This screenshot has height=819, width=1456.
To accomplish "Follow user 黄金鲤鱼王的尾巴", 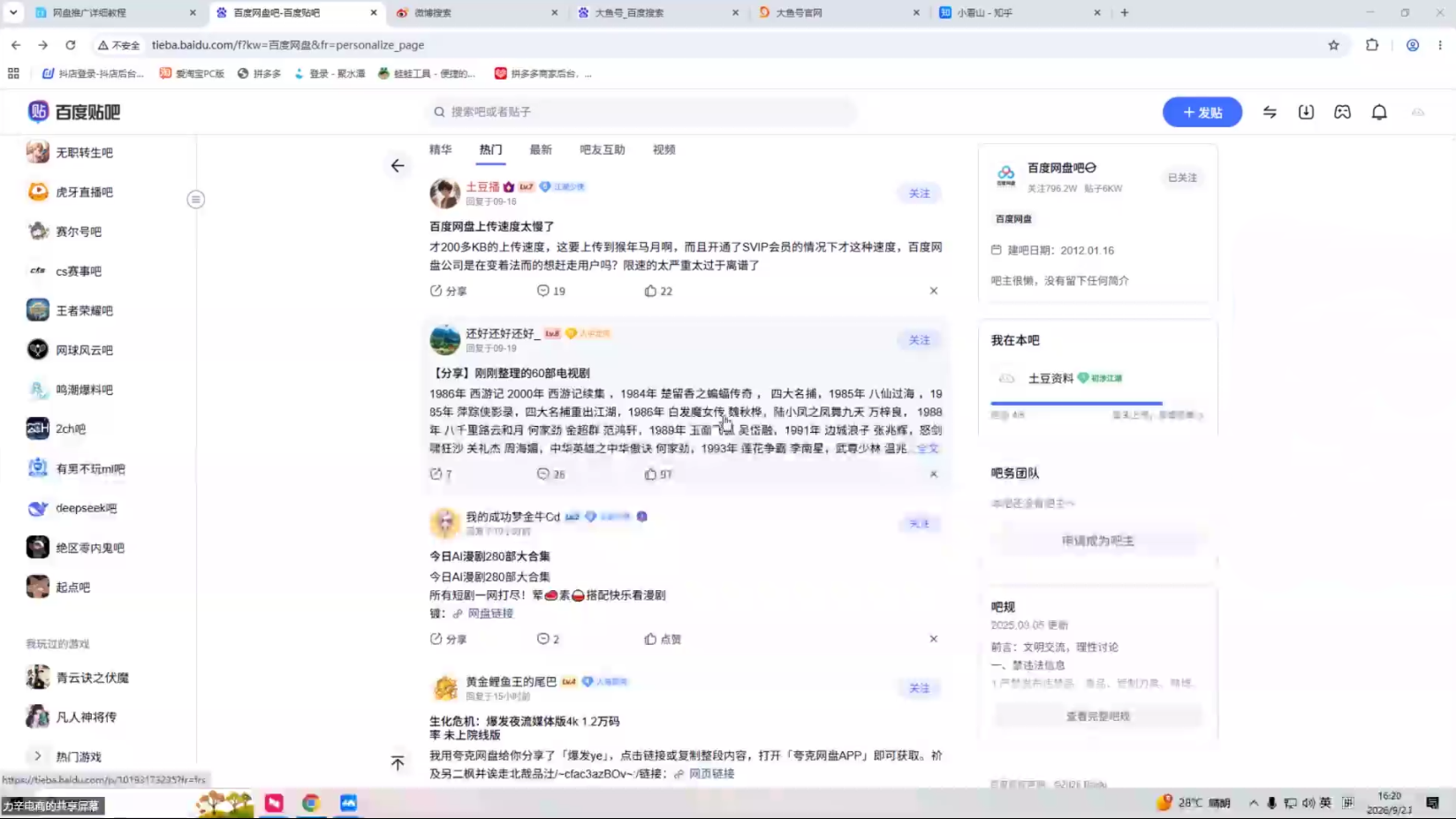I will (919, 688).
